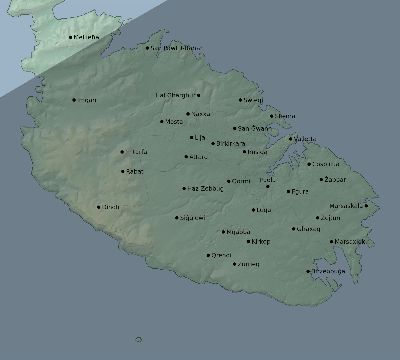
Task: Select the Qormi label
Action: [241, 181]
